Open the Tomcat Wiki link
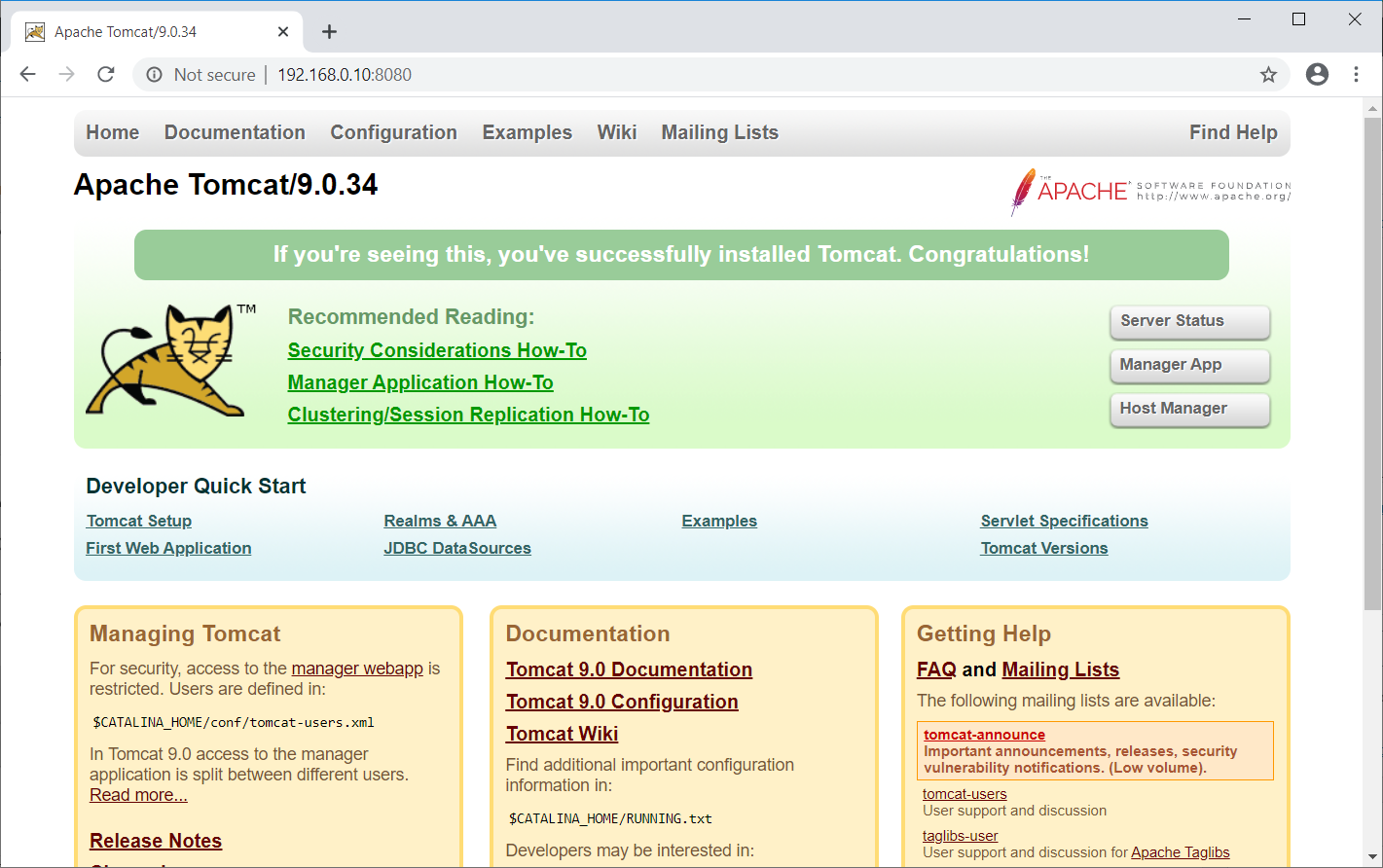Screen dimensions: 1383x868 tap(562, 734)
